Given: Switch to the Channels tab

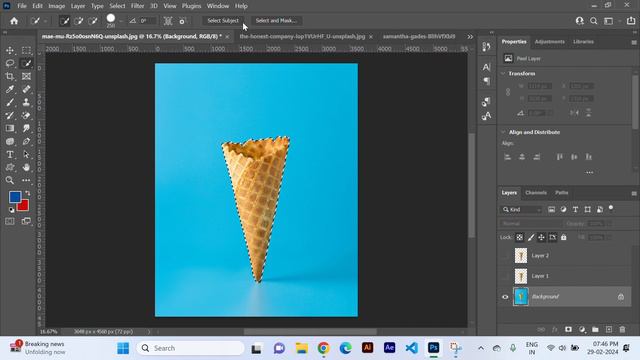Looking at the screenshot, I should pyautogui.click(x=536, y=193).
